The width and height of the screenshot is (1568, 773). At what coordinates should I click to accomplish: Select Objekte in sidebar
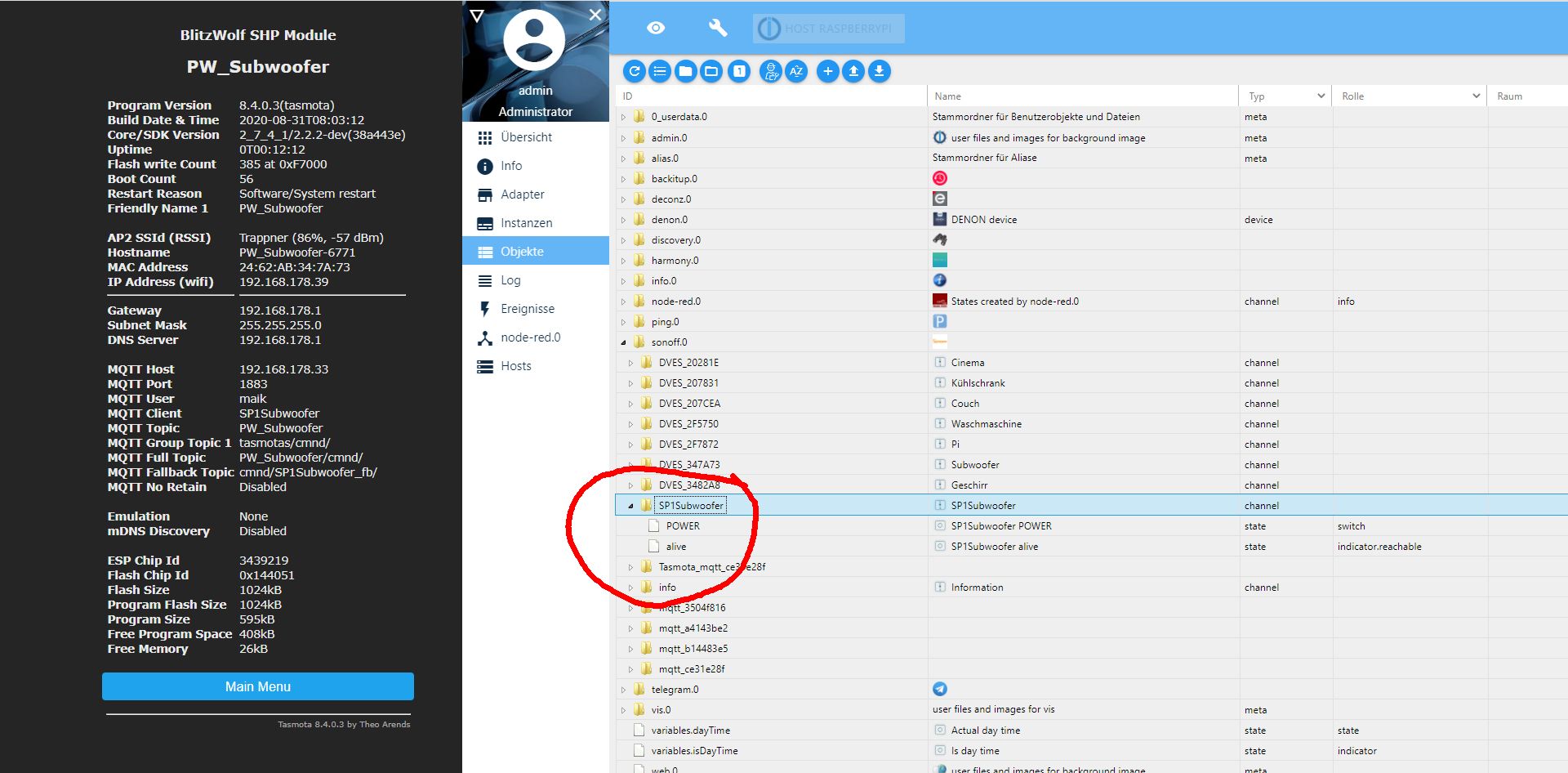[536, 252]
